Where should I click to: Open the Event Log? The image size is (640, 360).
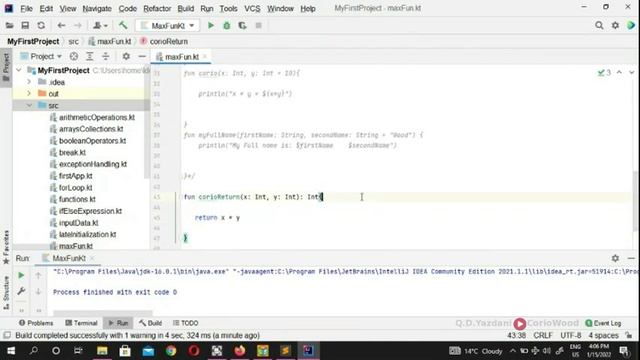tap(603, 323)
